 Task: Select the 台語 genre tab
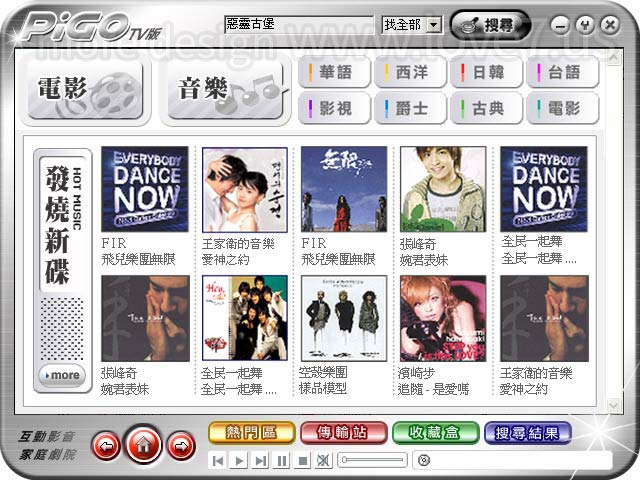(x=563, y=73)
